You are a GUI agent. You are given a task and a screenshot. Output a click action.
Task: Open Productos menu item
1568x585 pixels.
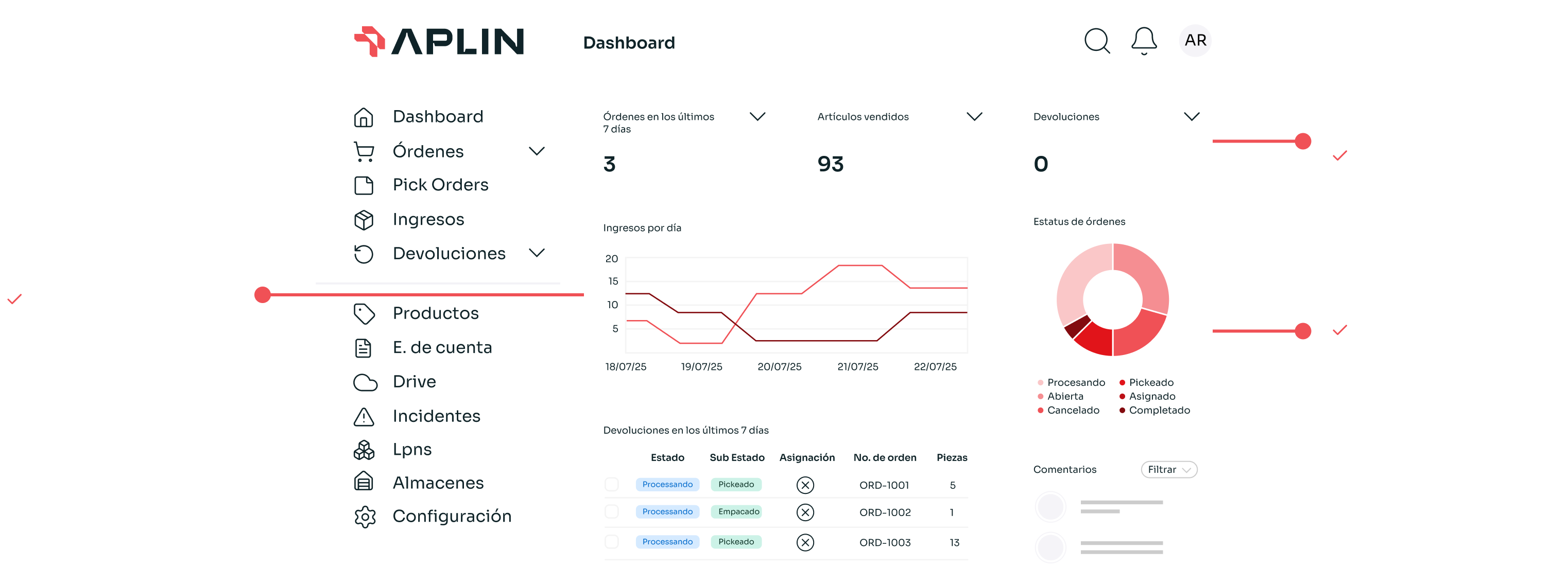435,313
